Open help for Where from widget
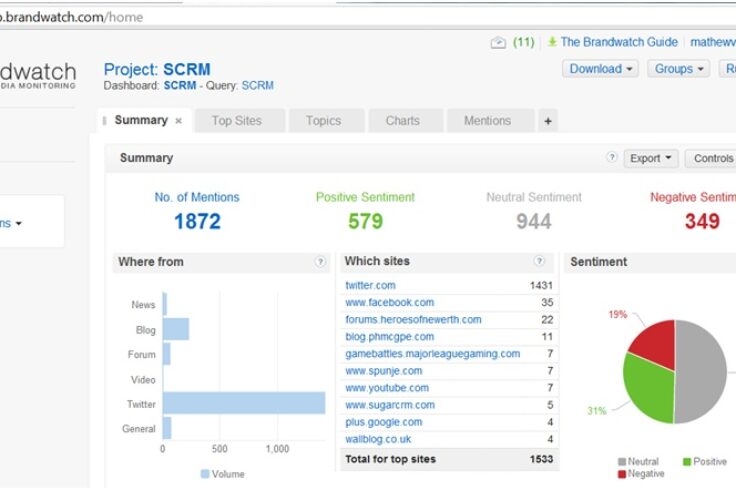736x490 pixels. click(320, 261)
